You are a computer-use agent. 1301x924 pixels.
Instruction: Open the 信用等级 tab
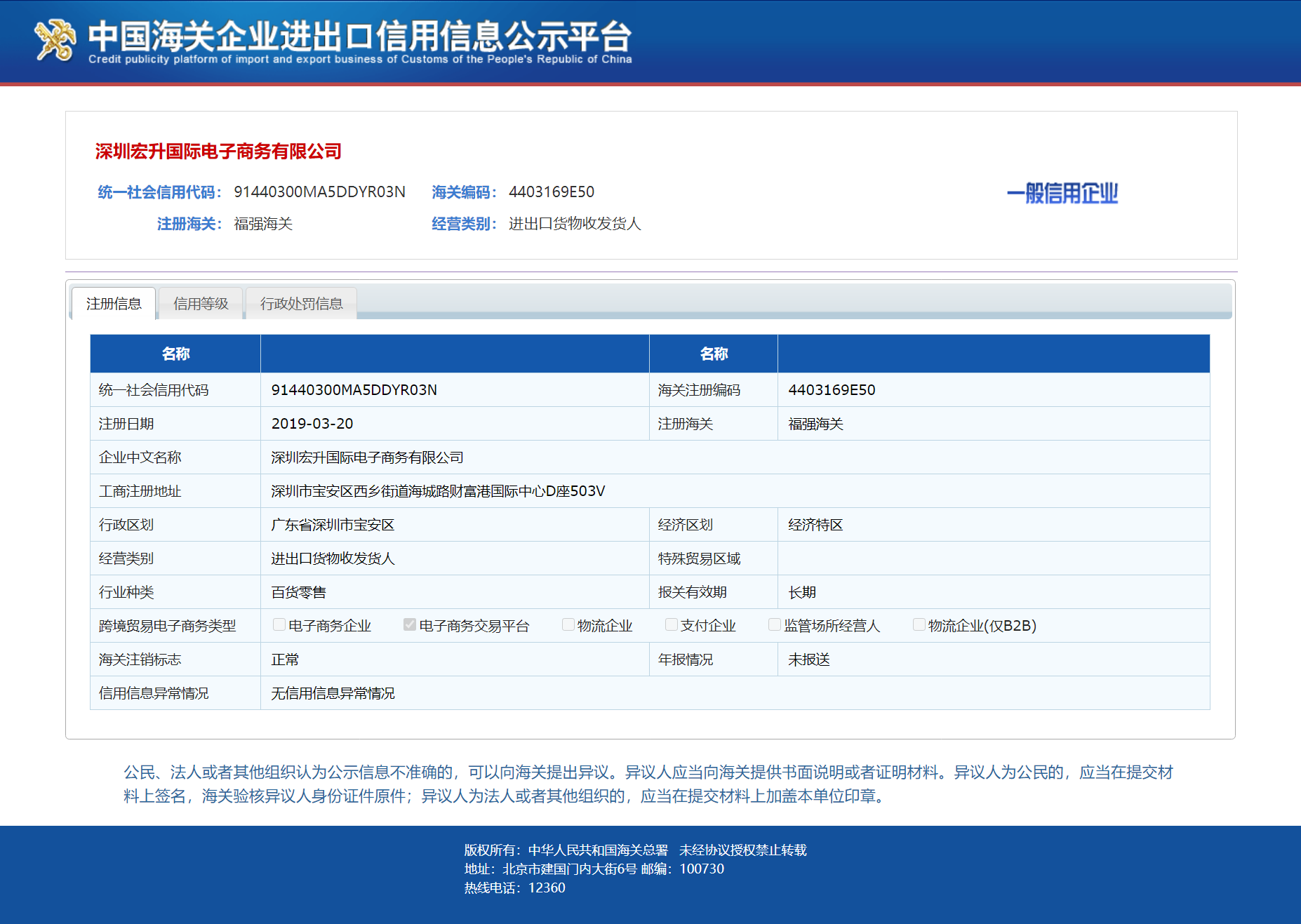coord(201,303)
